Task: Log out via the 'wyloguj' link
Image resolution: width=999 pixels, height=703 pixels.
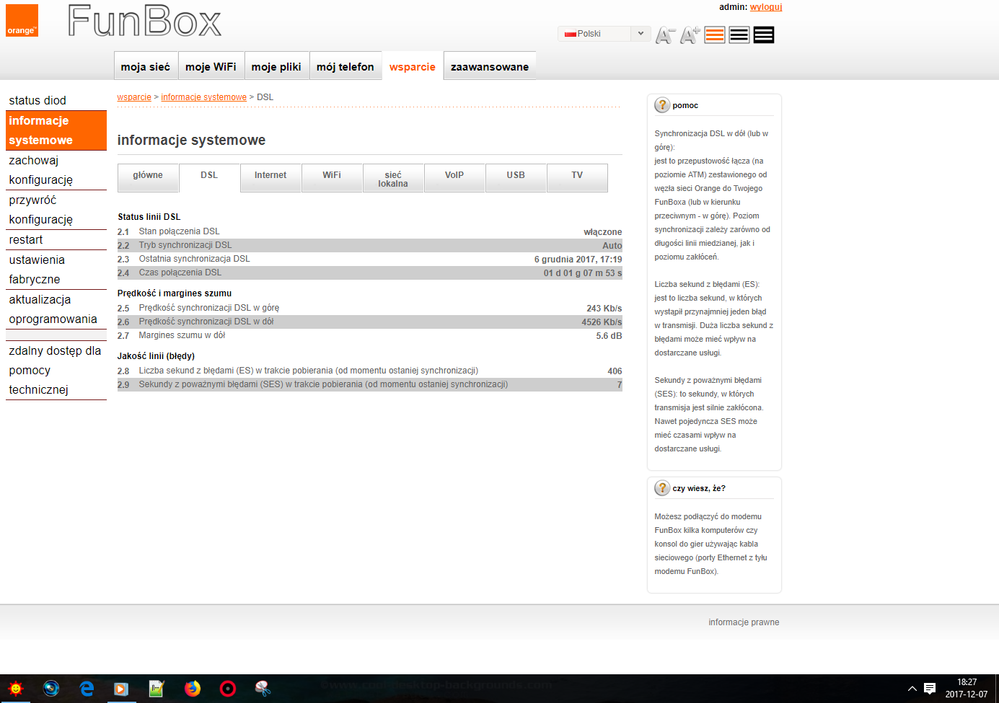Action: pyautogui.click(x=766, y=7)
